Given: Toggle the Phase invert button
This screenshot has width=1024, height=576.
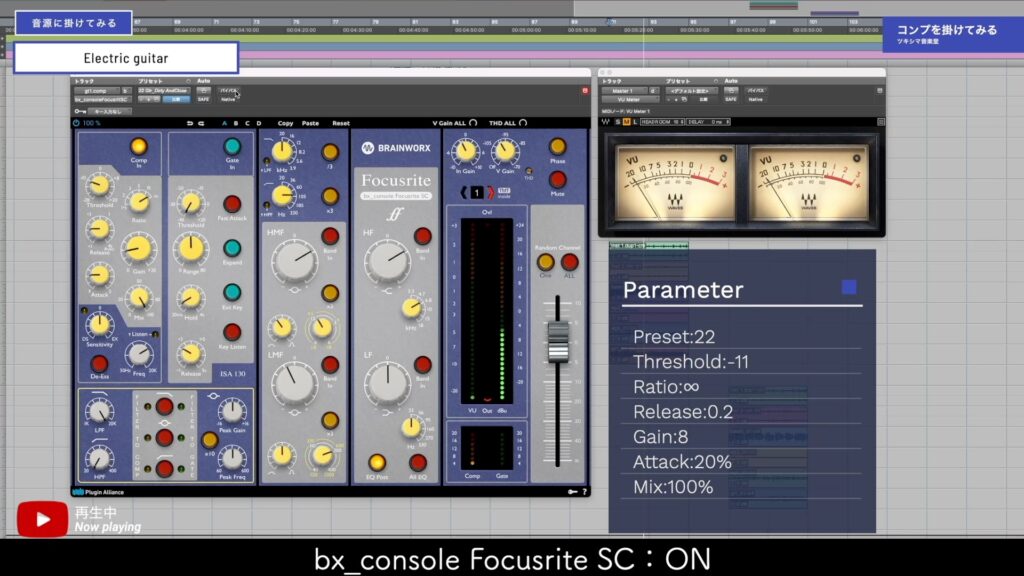Looking at the screenshot, I should 557,146.
